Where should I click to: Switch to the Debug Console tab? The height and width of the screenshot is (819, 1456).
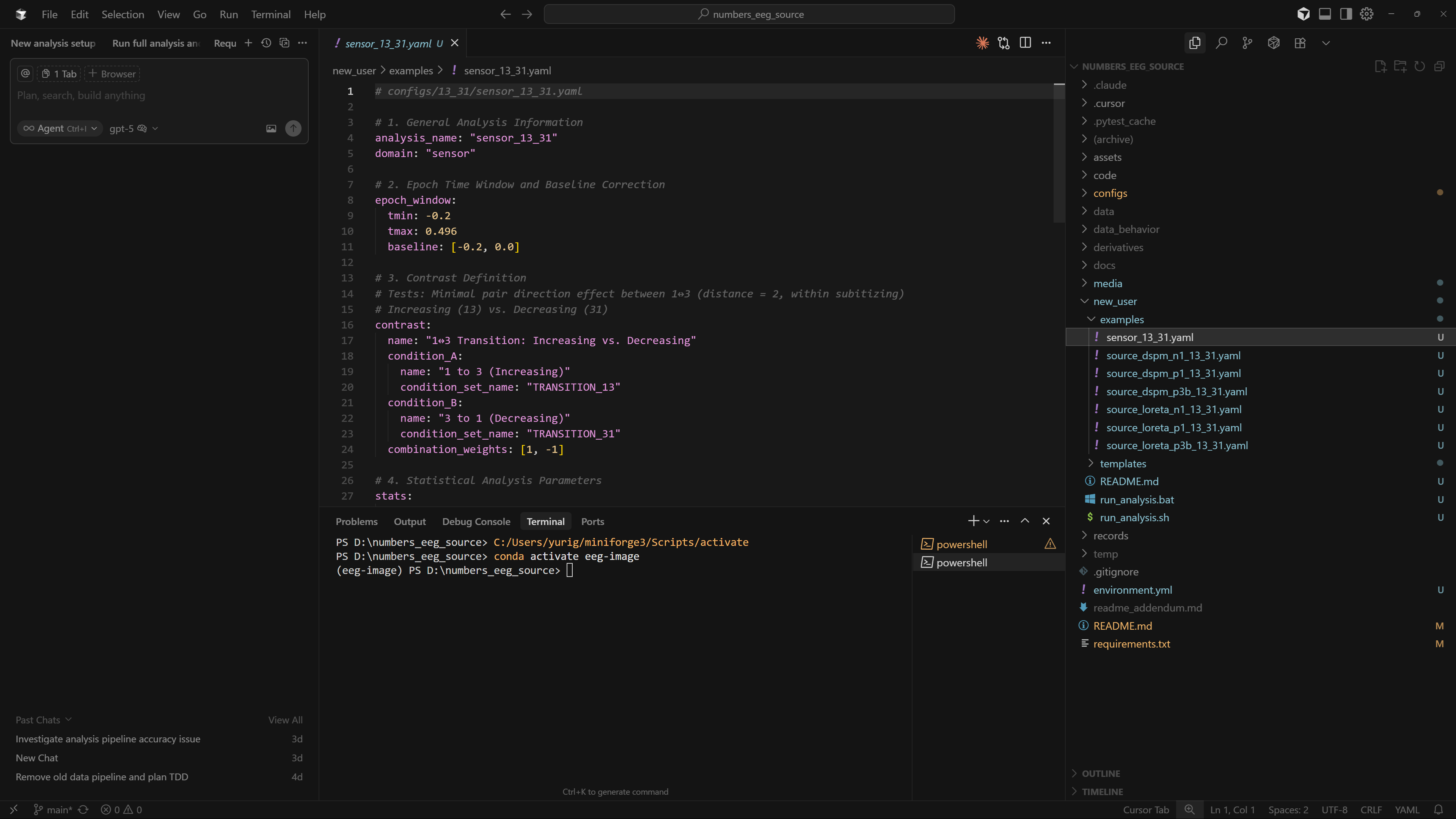click(476, 521)
